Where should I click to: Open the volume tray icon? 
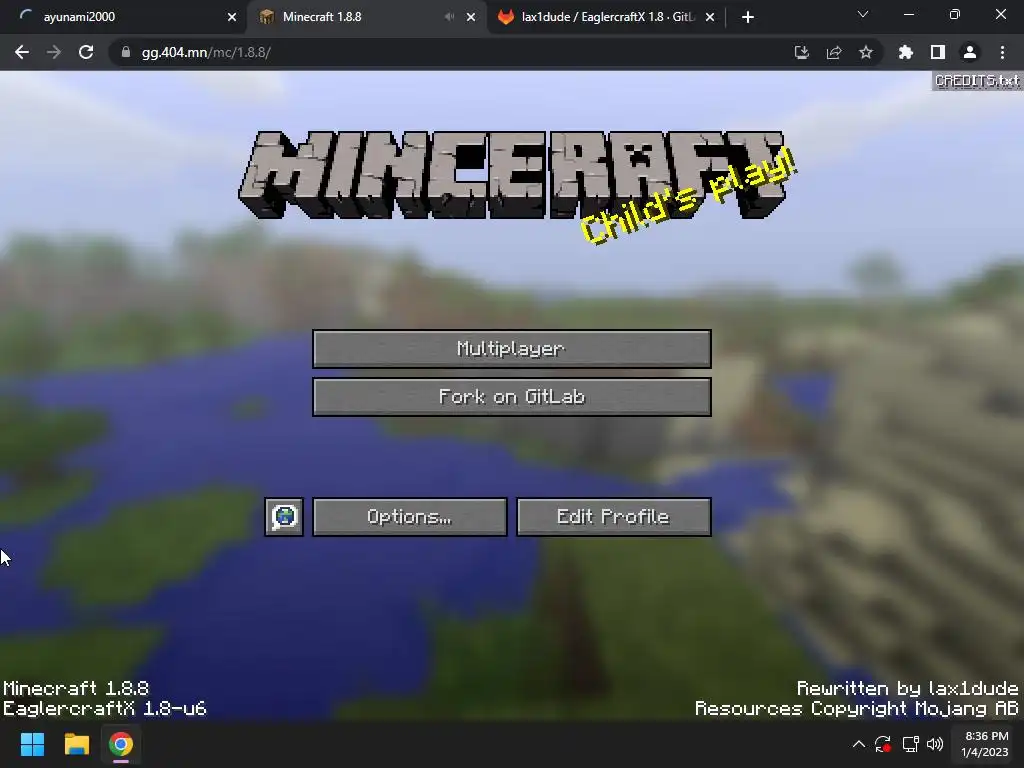935,744
